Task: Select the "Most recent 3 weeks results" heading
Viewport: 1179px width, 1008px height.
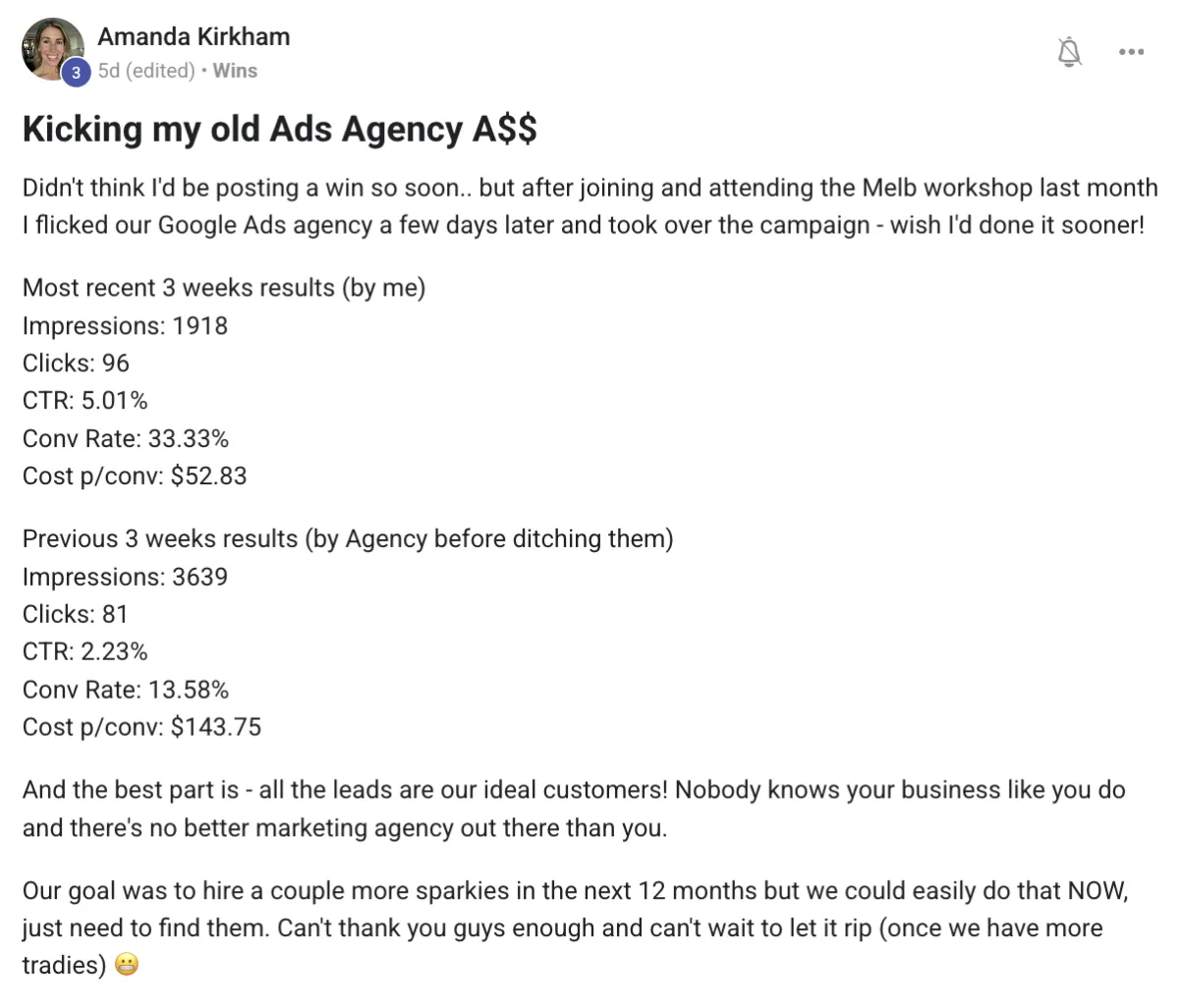Action: 224,288
